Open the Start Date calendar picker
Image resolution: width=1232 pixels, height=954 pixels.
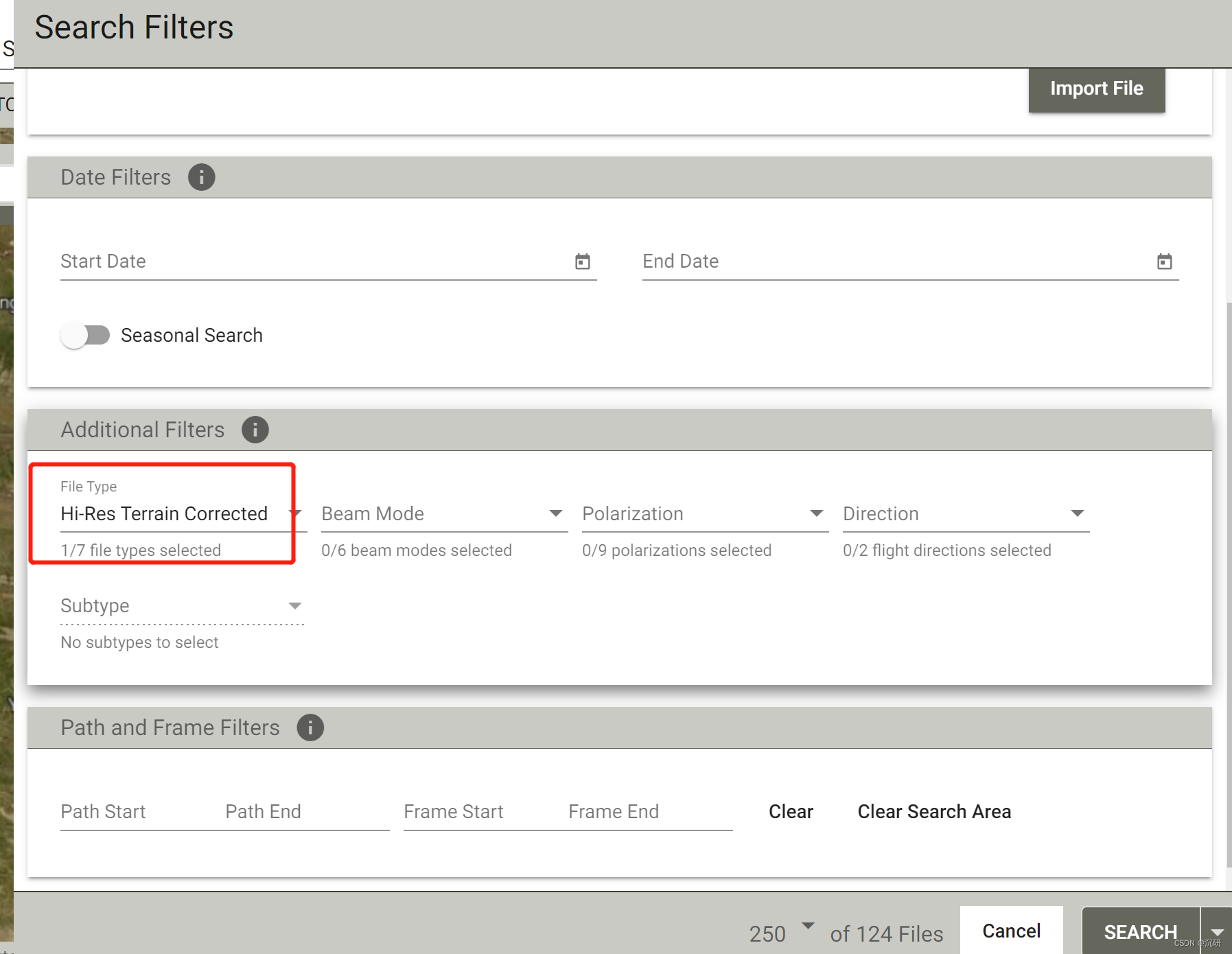tap(582, 261)
